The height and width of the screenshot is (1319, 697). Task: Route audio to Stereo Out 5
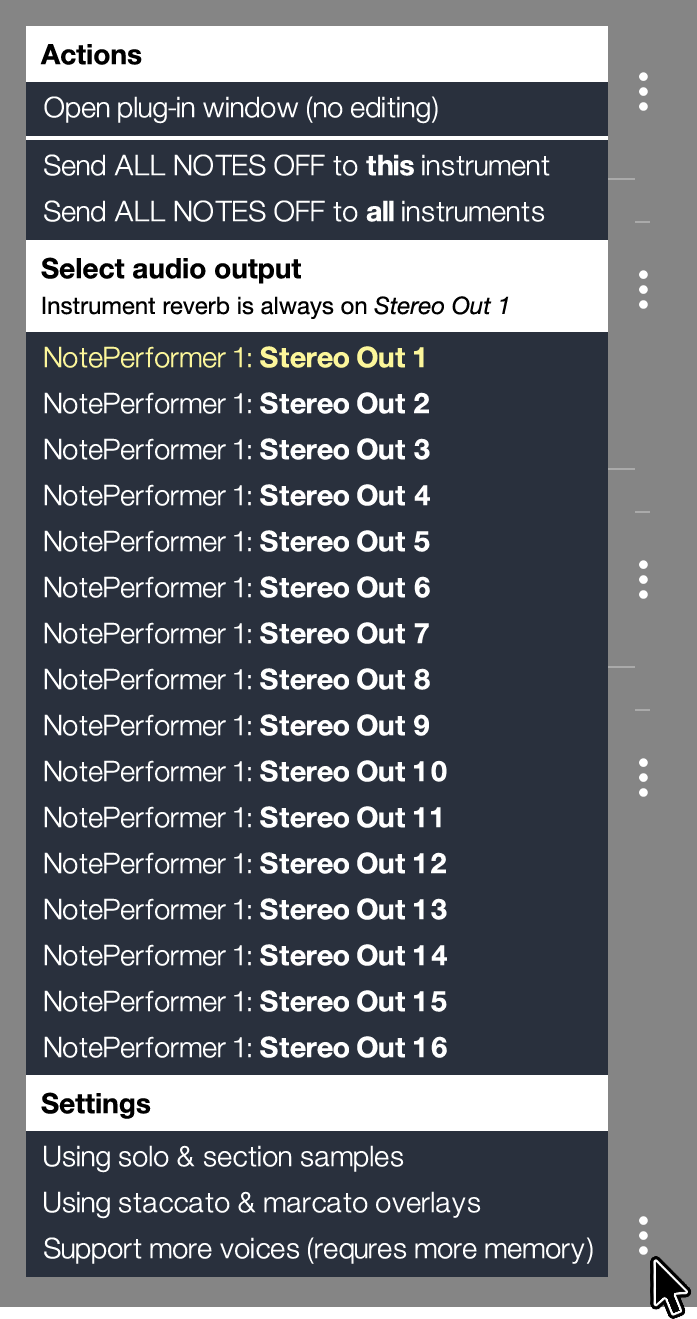tap(317, 542)
